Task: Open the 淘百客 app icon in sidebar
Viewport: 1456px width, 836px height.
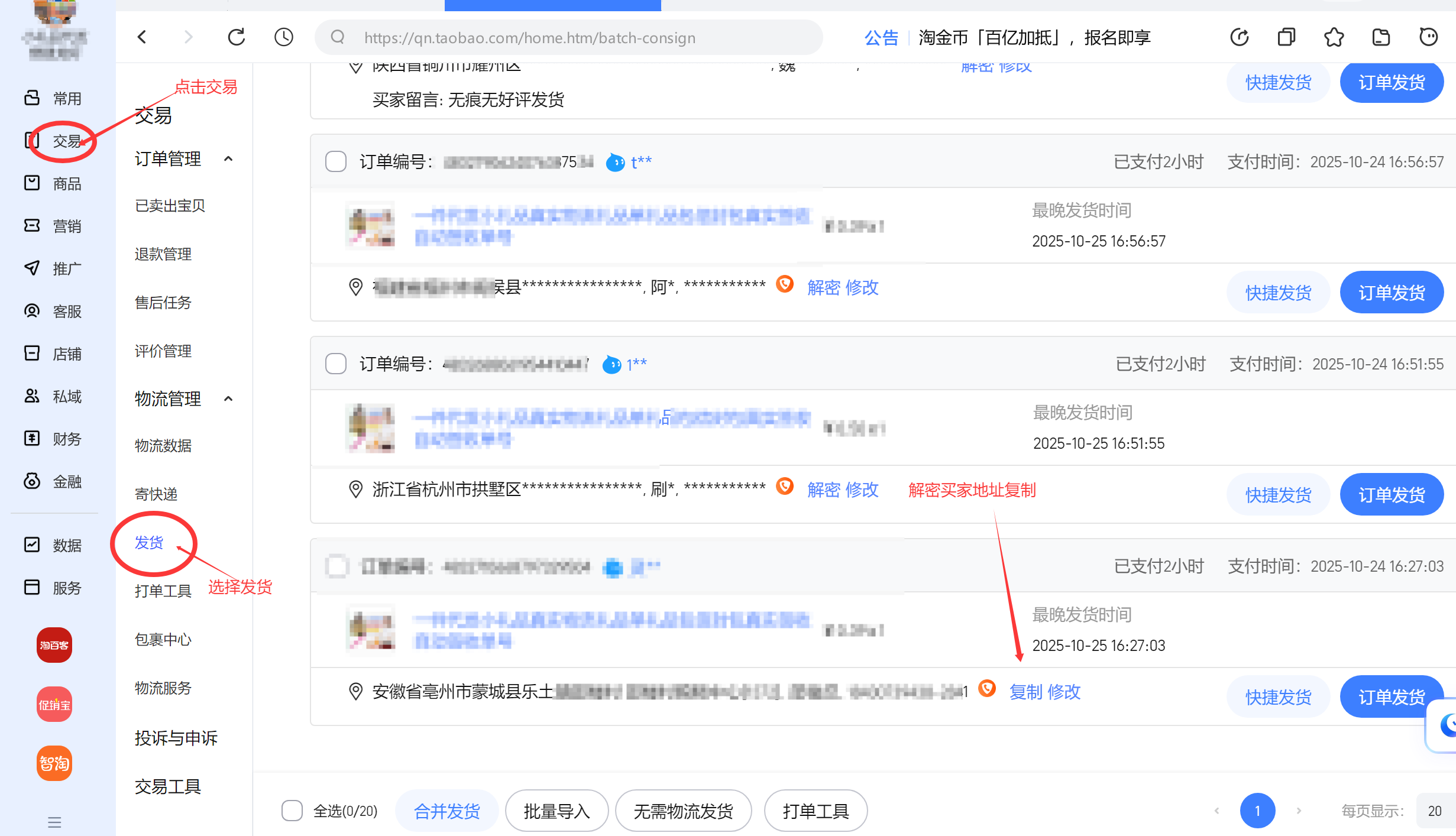Action: [x=54, y=645]
